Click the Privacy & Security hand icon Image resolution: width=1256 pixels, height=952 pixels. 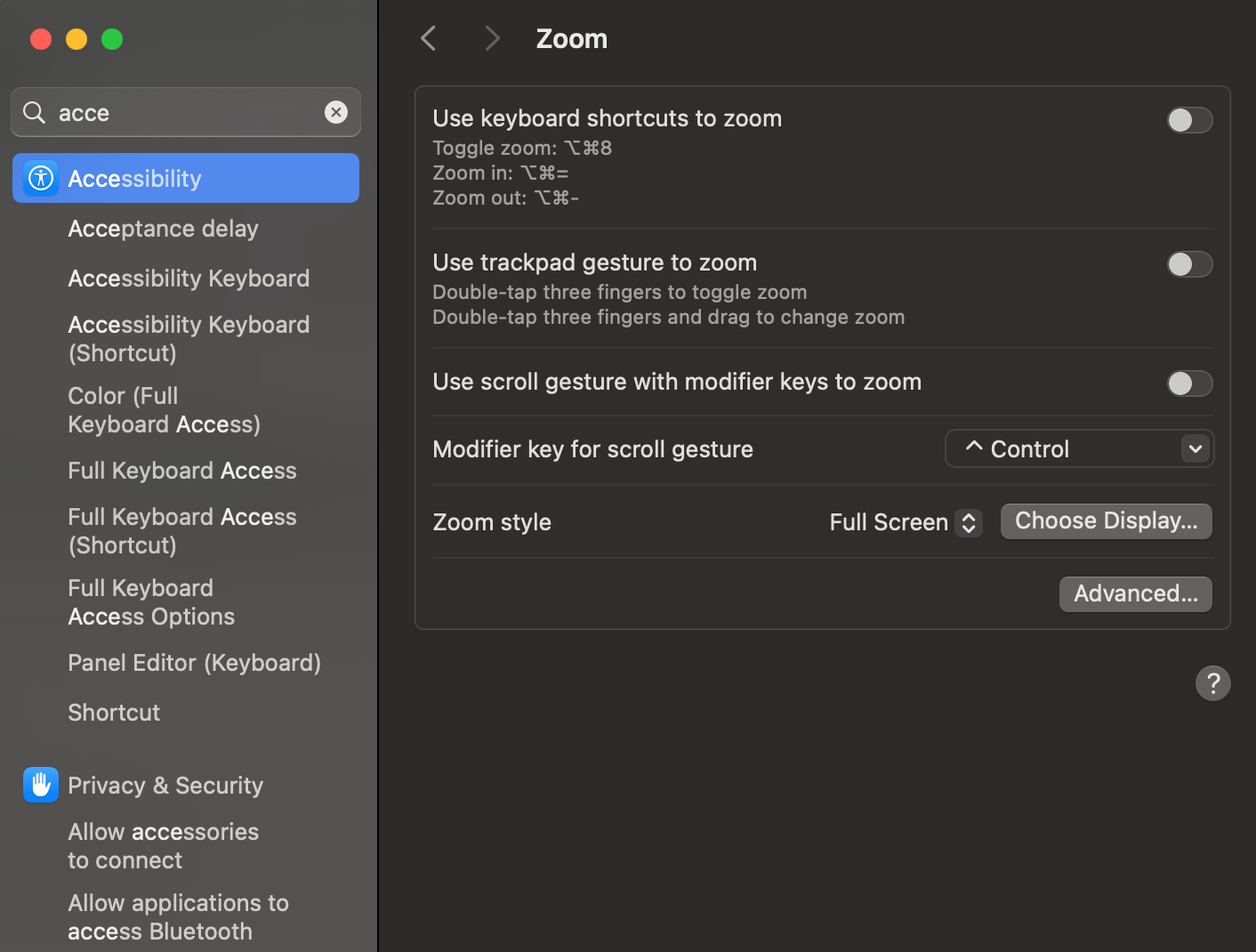click(x=40, y=784)
